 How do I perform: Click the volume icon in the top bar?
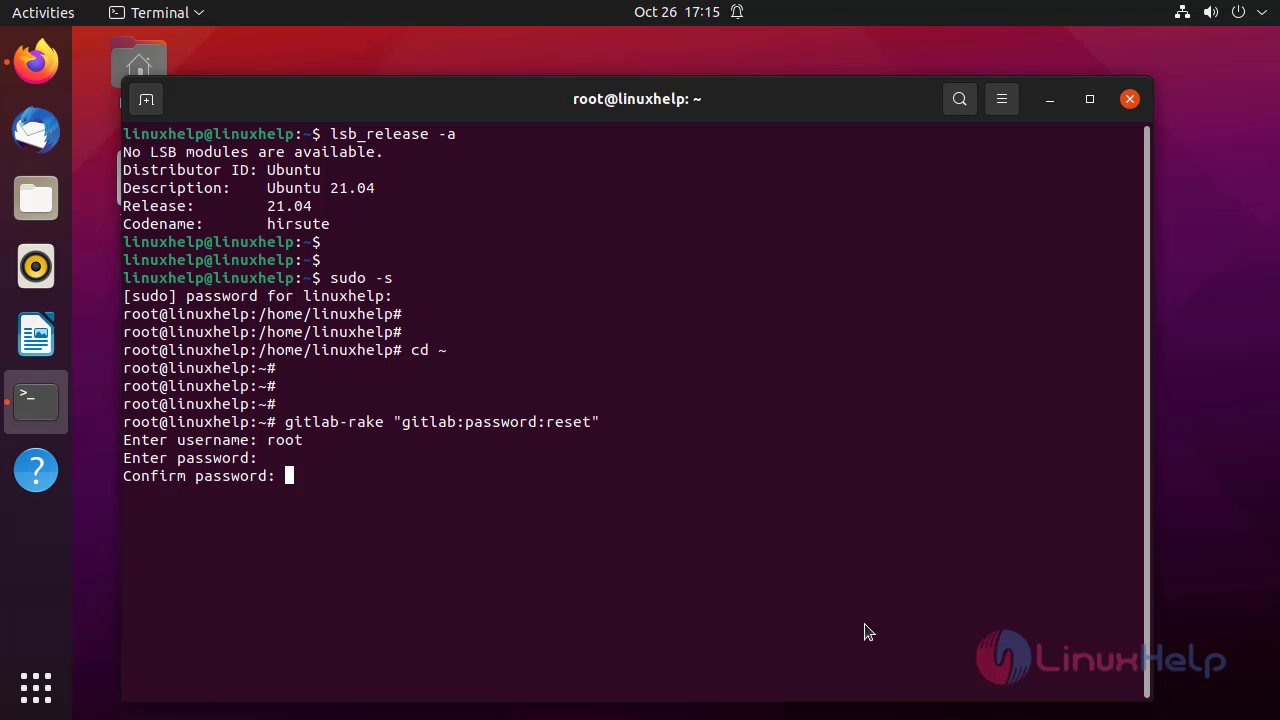tap(1211, 13)
